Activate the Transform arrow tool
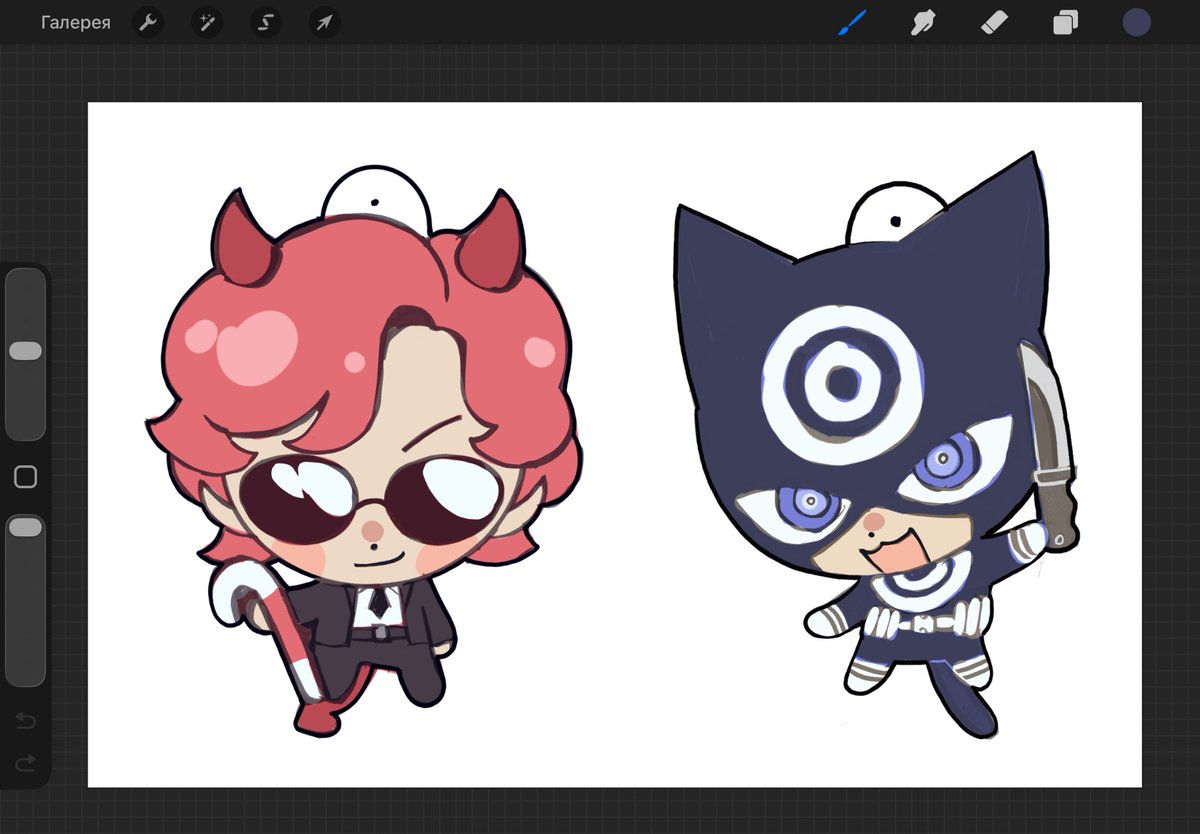This screenshot has width=1200, height=834. (324, 22)
